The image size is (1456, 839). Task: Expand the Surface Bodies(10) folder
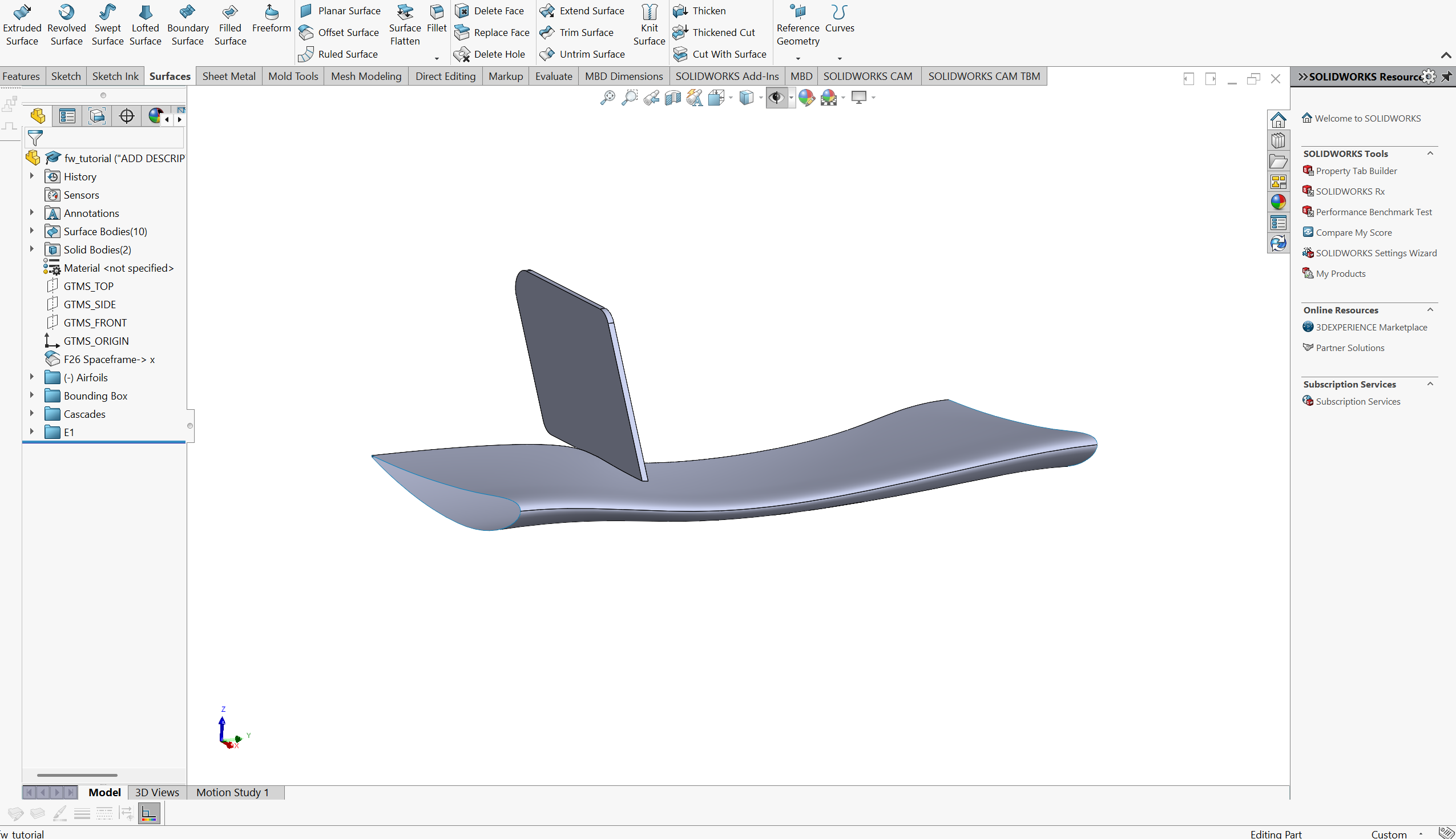[x=32, y=231]
